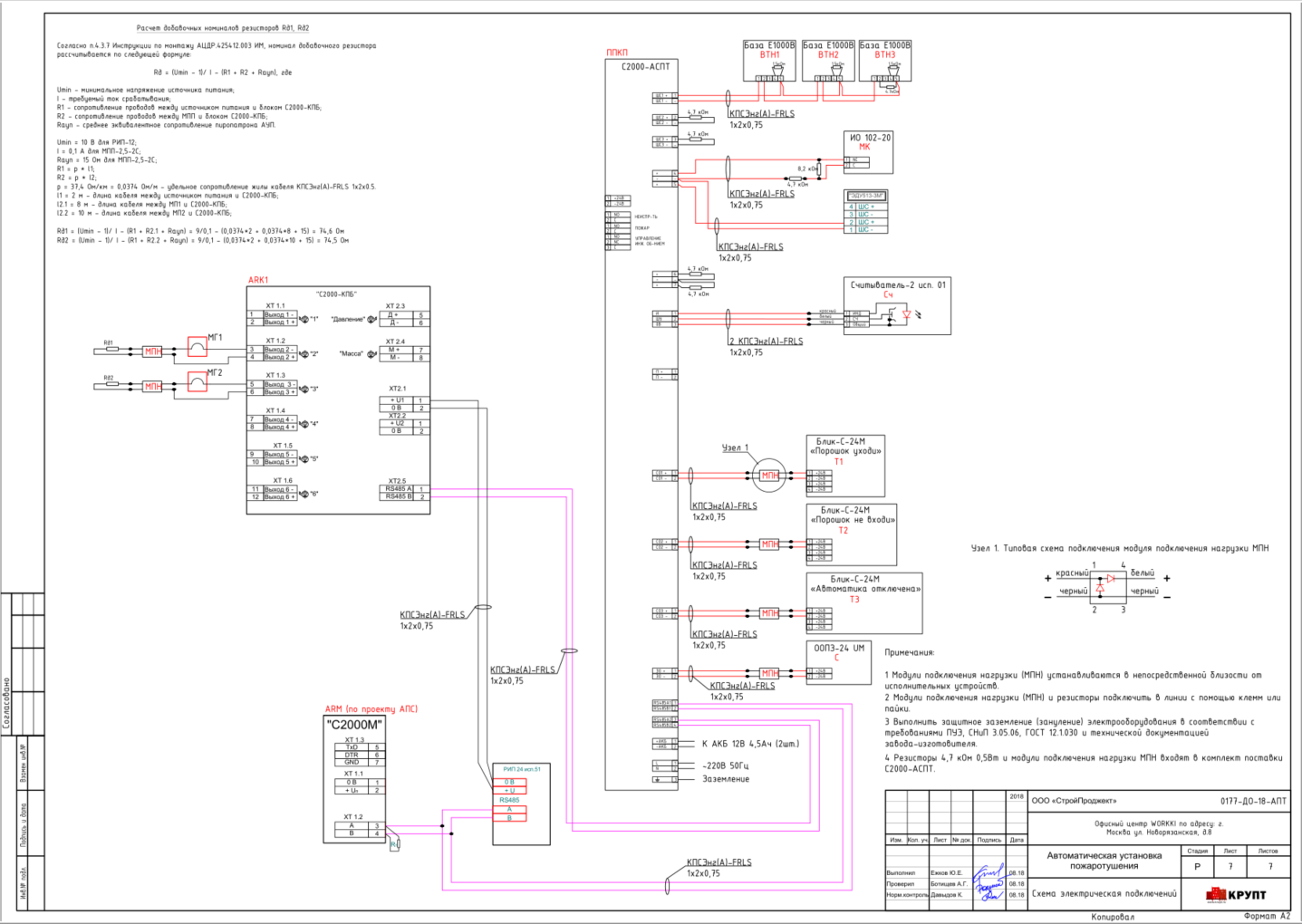This screenshot has height=924, width=1302.
Task: Click the "С2000-АСПТ" device title
Action: pyautogui.click(x=645, y=67)
